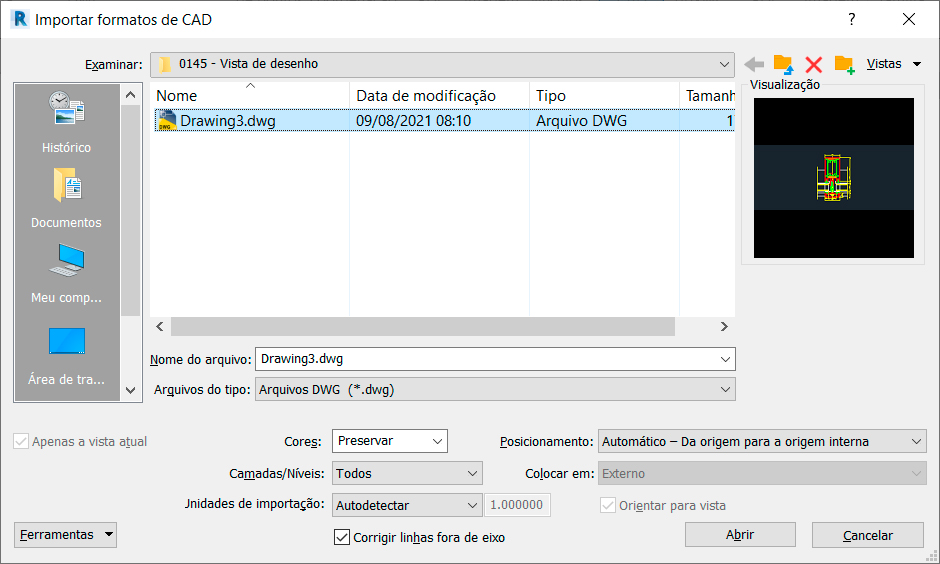Click the red X delete icon
Screen dimensions: 940x564
pos(814,64)
